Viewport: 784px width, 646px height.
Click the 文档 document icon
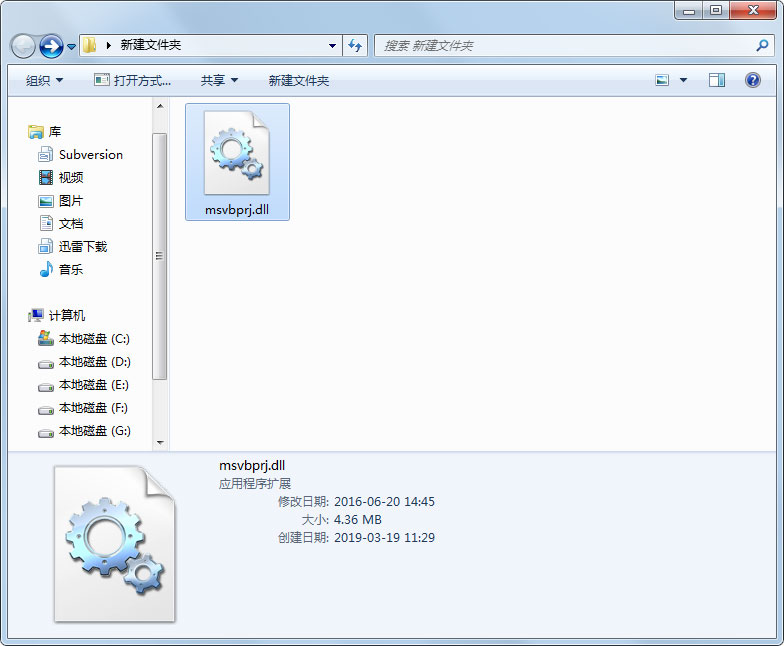46,223
